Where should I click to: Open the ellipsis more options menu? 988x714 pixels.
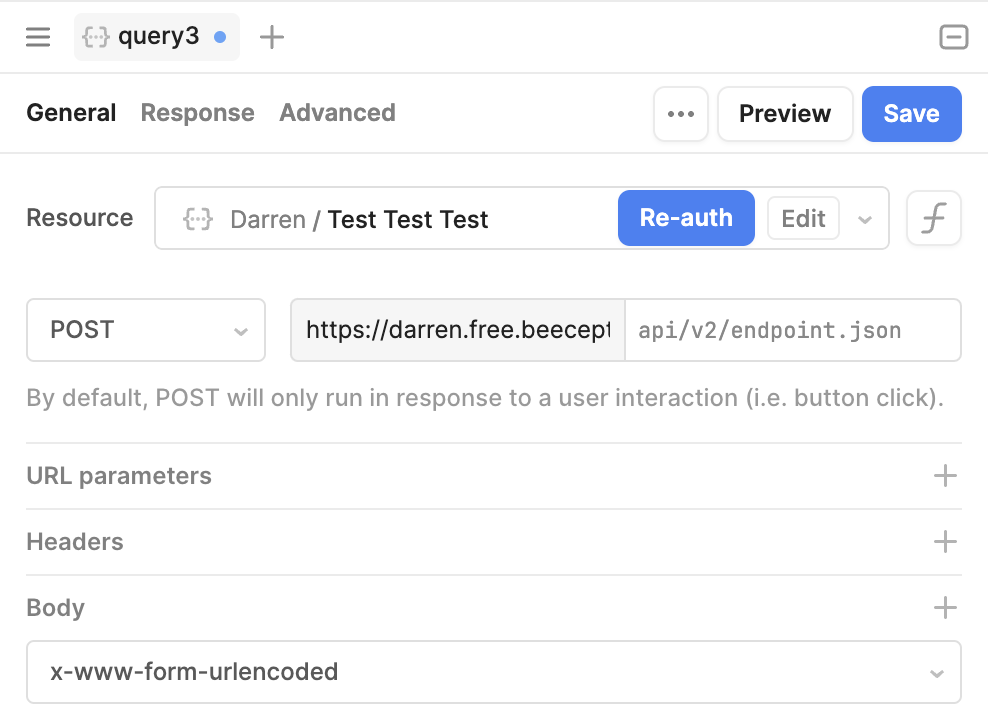pyautogui.click(x=681, y=114)
